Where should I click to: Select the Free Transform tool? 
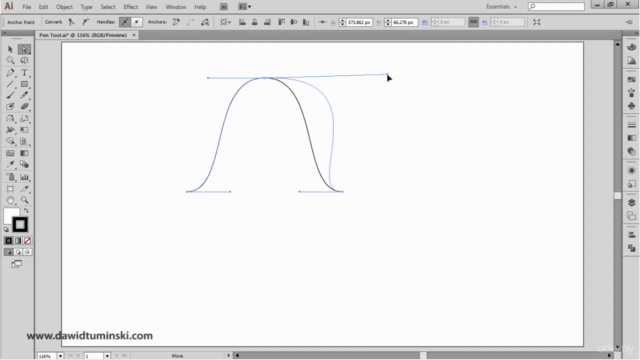coord(24,130)
